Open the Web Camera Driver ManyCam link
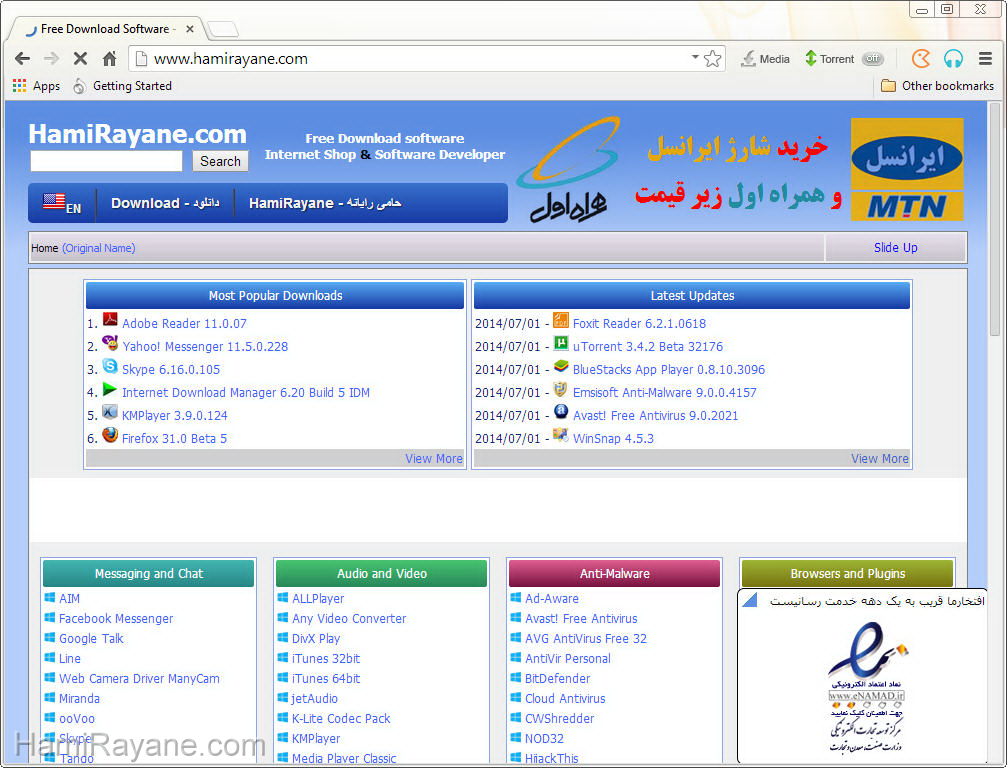Image resolution: width=1007 pixels, height=768 pixels. click(x=139, y=679)
